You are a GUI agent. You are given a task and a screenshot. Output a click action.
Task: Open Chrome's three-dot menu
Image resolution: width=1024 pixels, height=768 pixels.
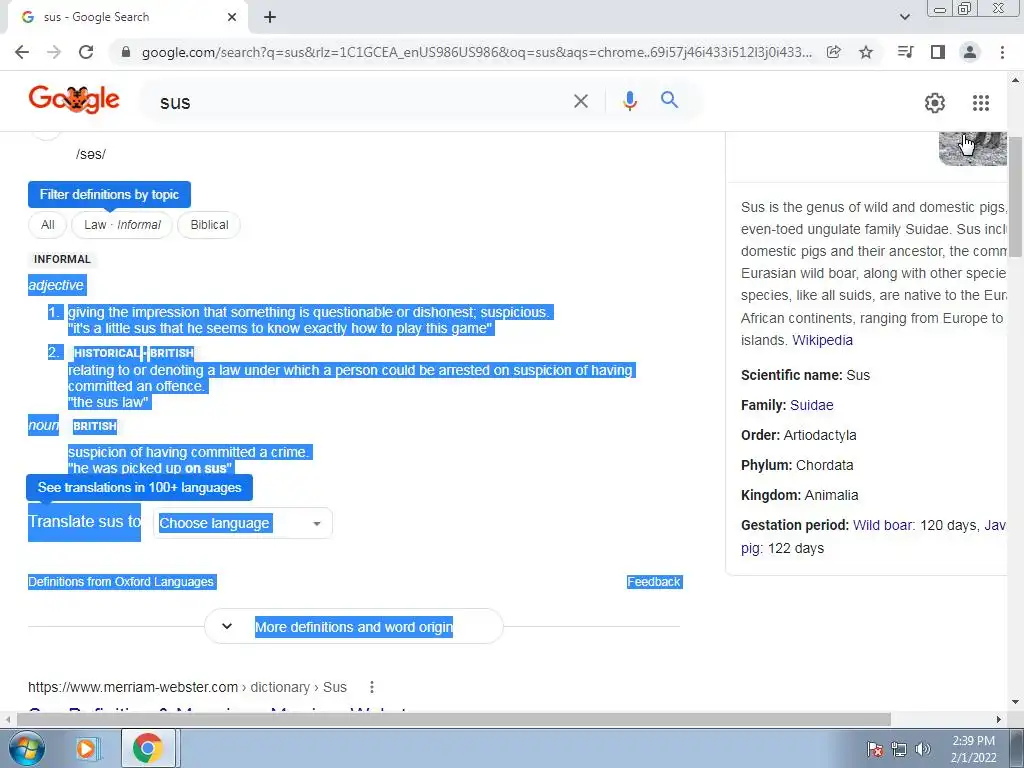1002,52
